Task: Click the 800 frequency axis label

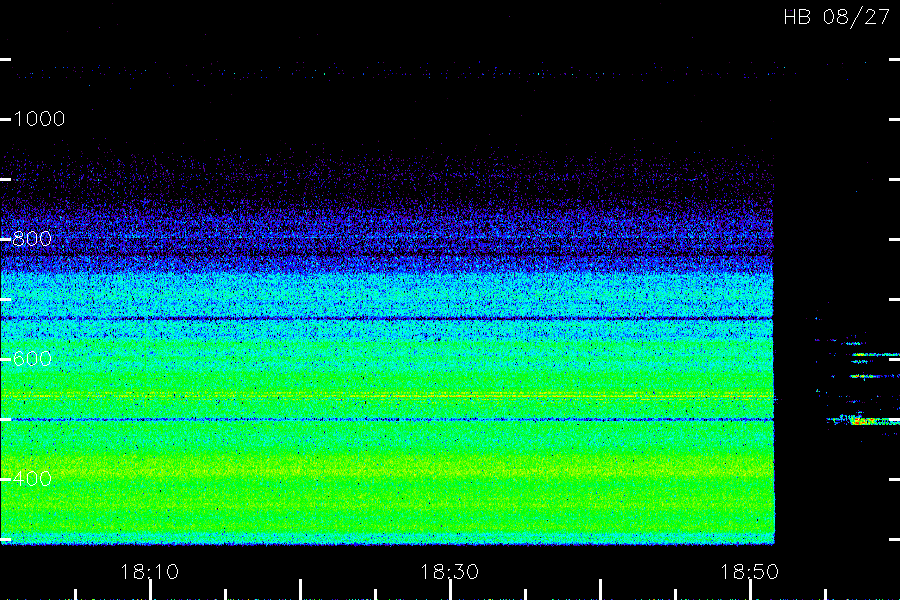Action: [x=32, y=239]
